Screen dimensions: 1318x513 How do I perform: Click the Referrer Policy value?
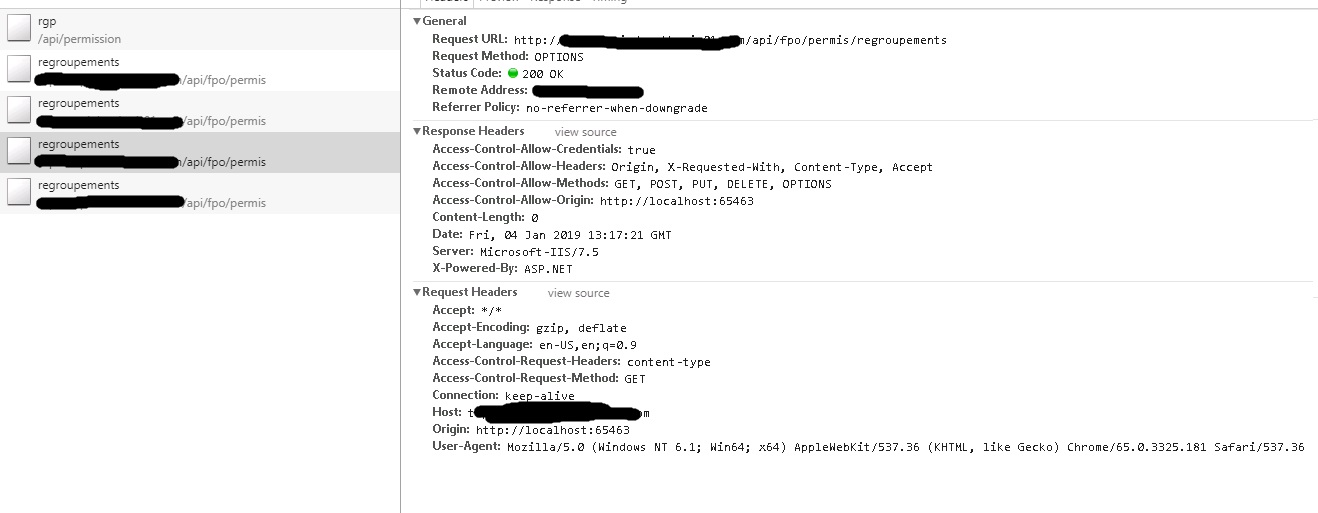617,108
